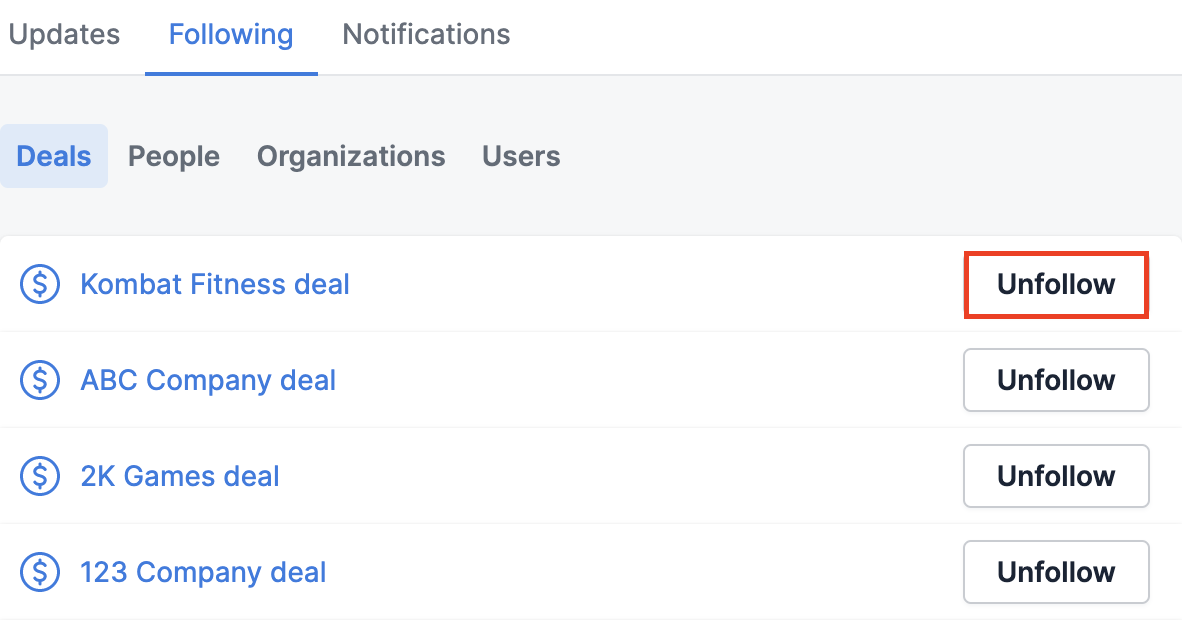Click empty space in ABC Company deal row
The height and width of the screenshot is (630, 1182).
648,380
